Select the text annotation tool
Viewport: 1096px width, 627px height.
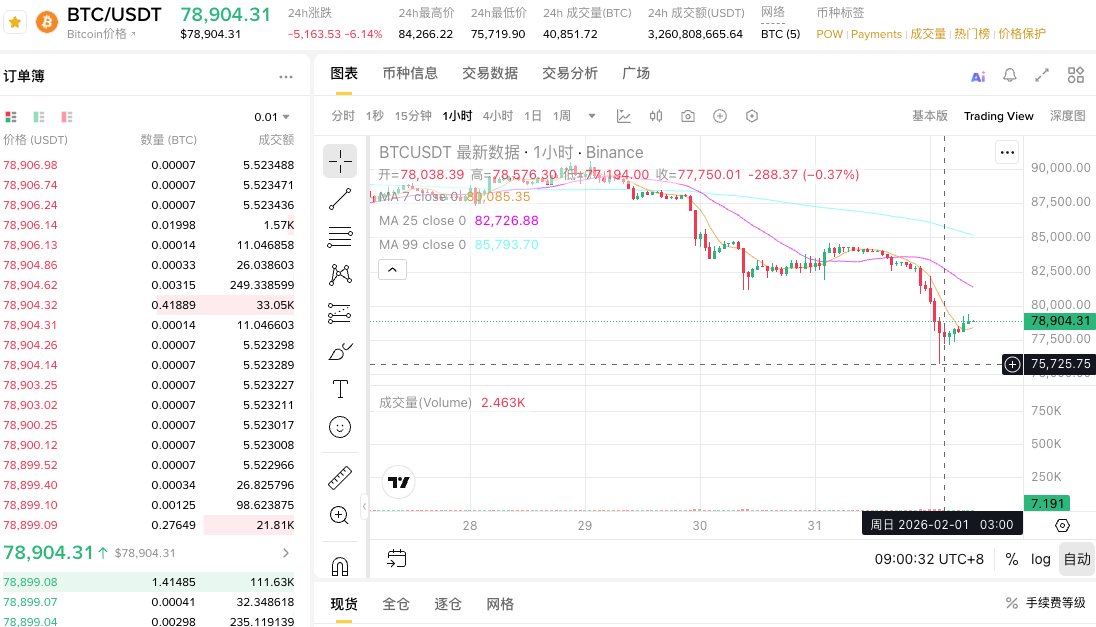tap(340, 389)
